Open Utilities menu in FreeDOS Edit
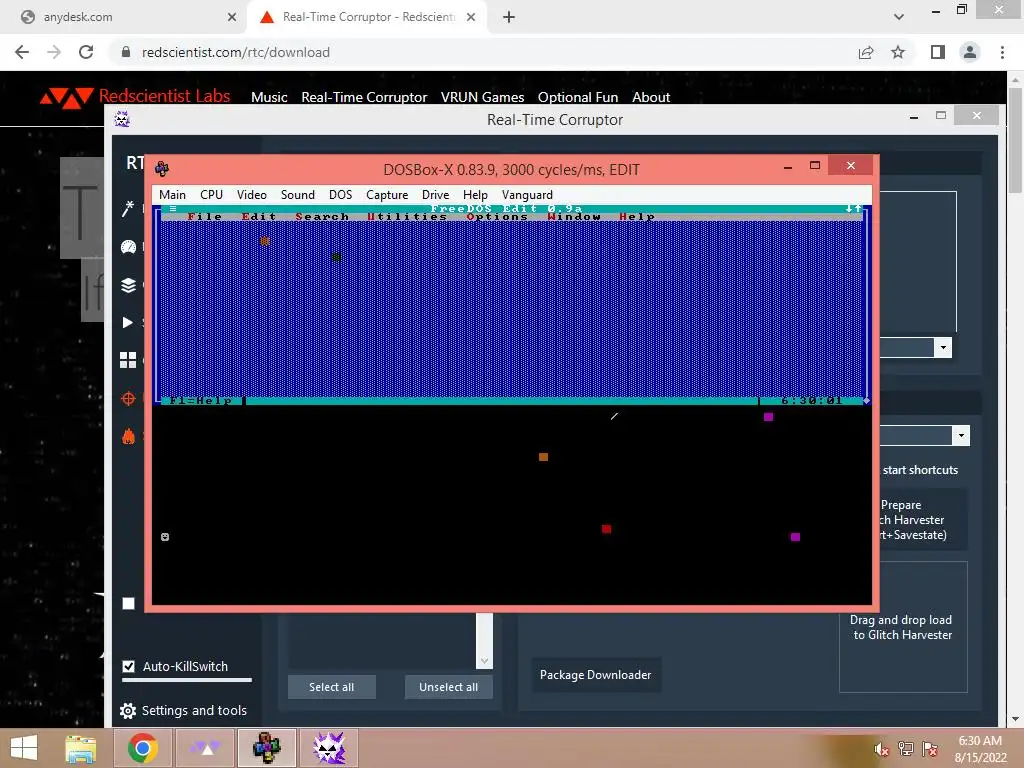Screen dimensions: 1024x768 click(407, 217)
